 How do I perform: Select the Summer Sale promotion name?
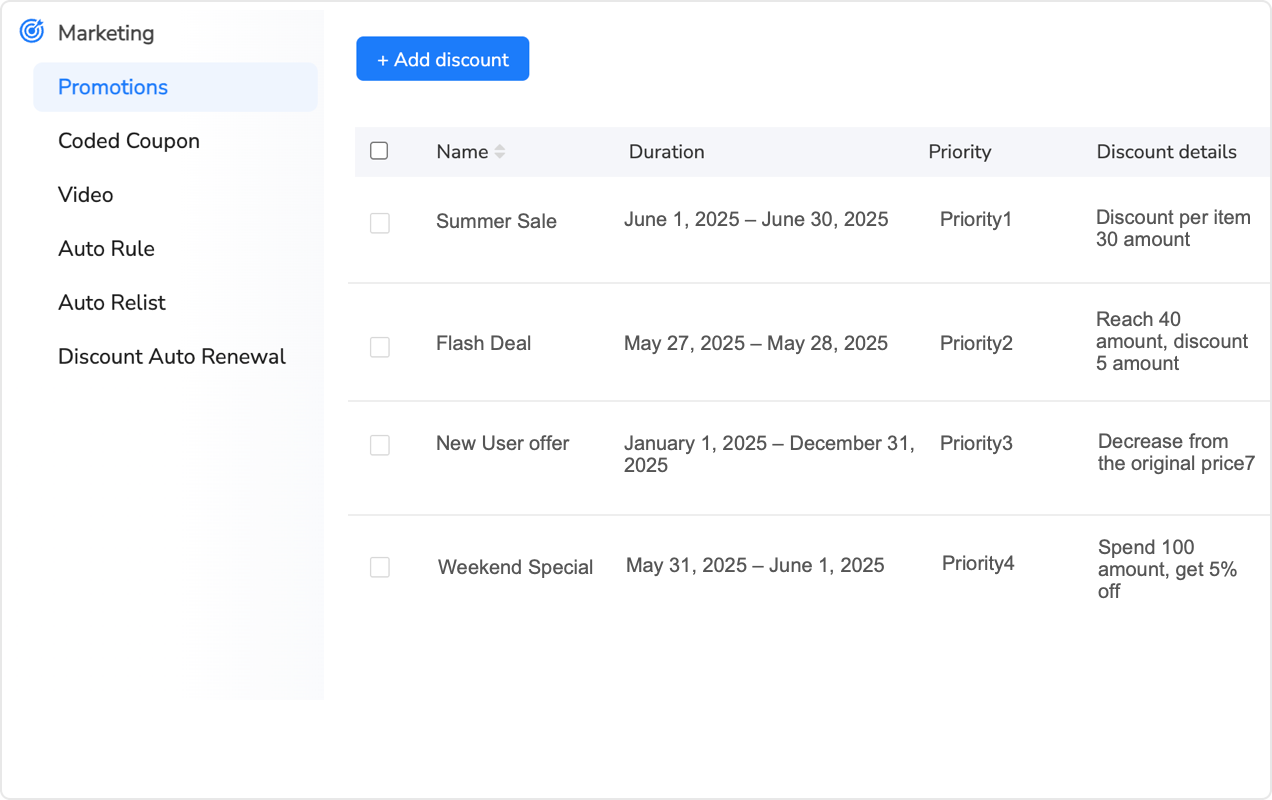(496, 221)
